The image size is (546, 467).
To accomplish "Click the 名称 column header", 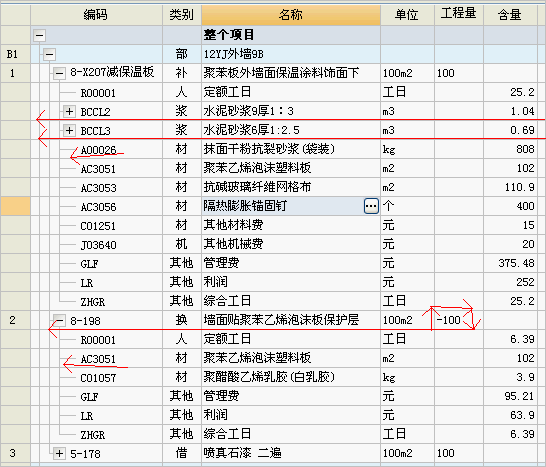I will click(291, 15).
